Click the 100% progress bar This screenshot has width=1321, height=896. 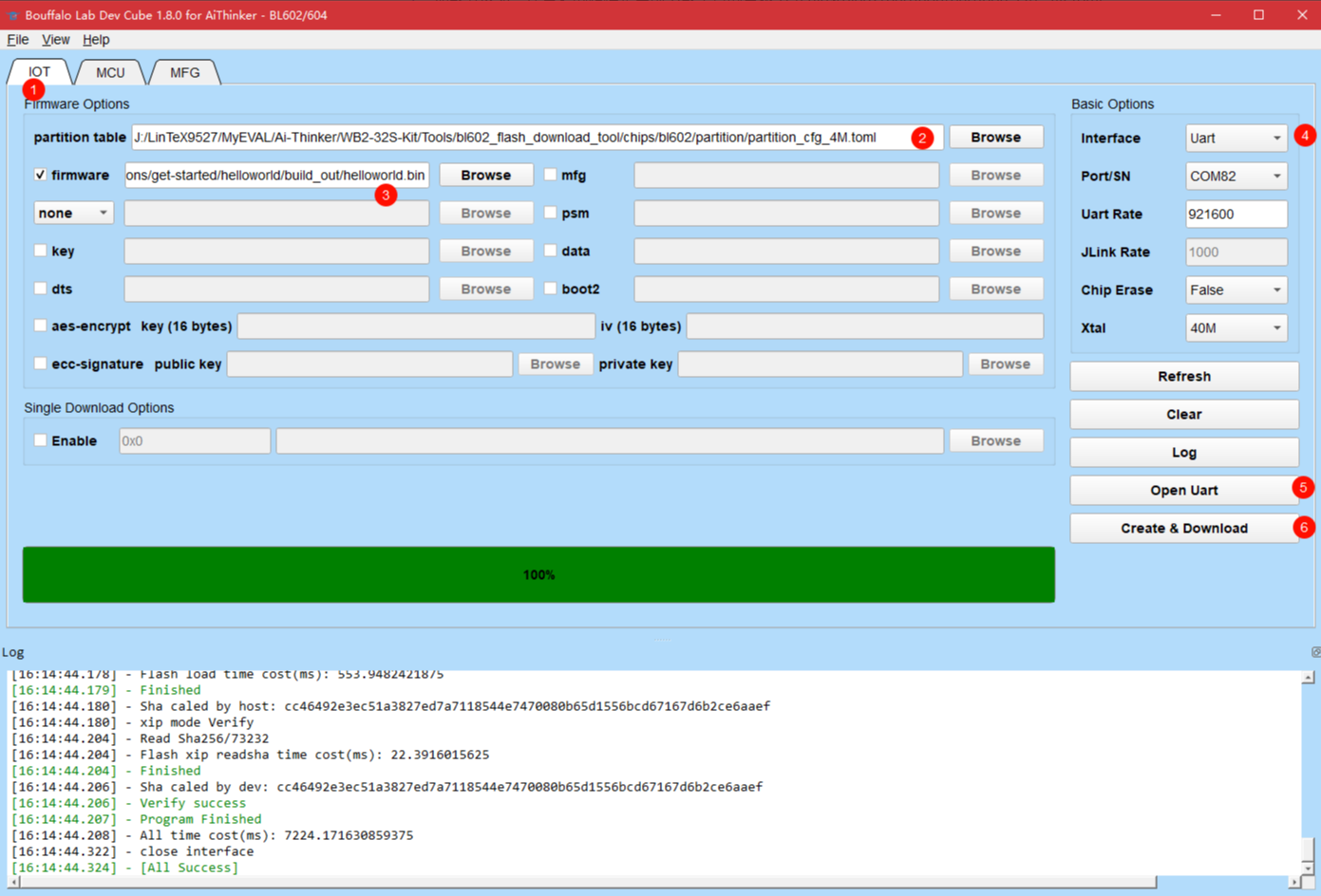point(538,574)
